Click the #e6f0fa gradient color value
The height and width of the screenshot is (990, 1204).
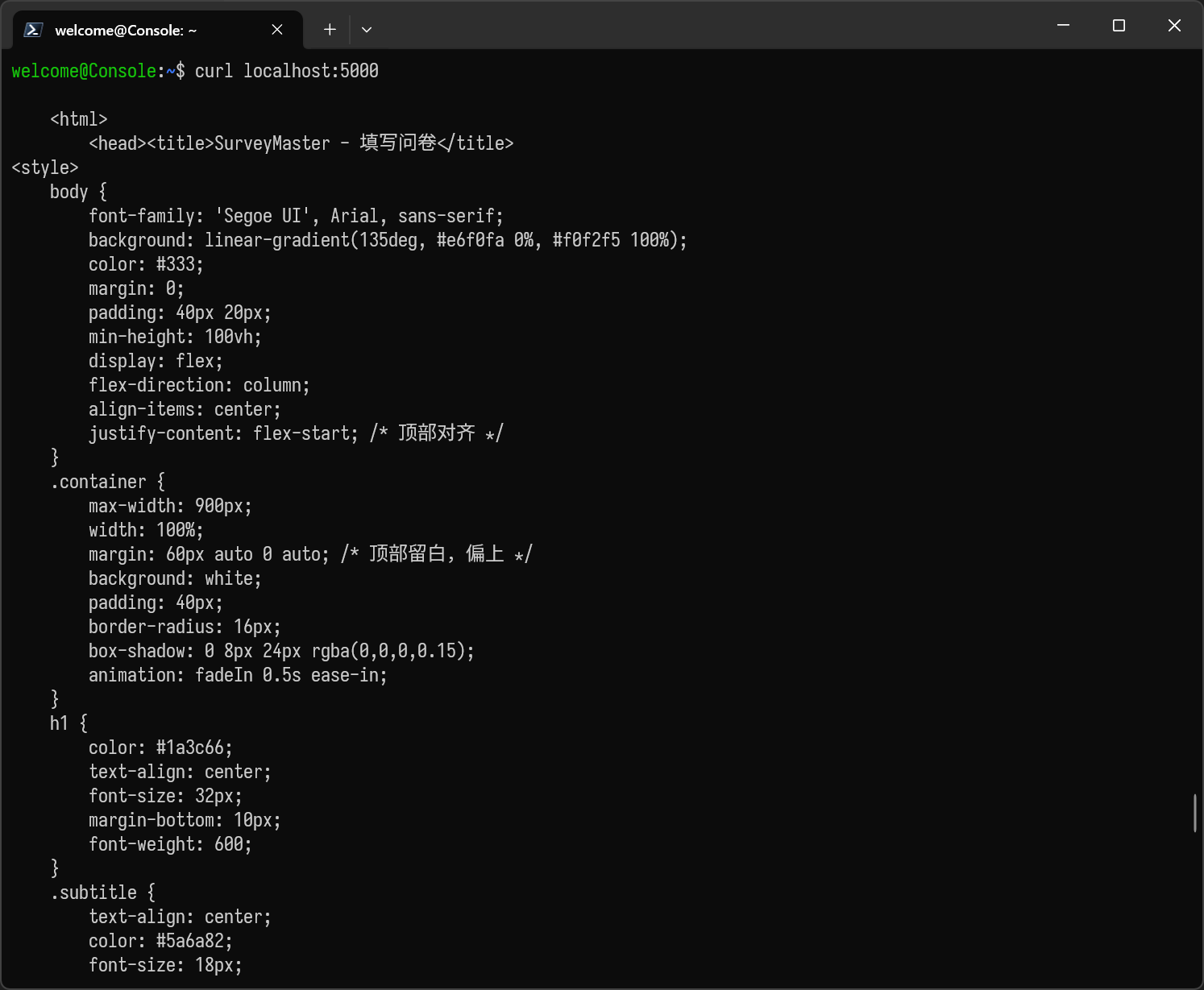click(470, 240)
